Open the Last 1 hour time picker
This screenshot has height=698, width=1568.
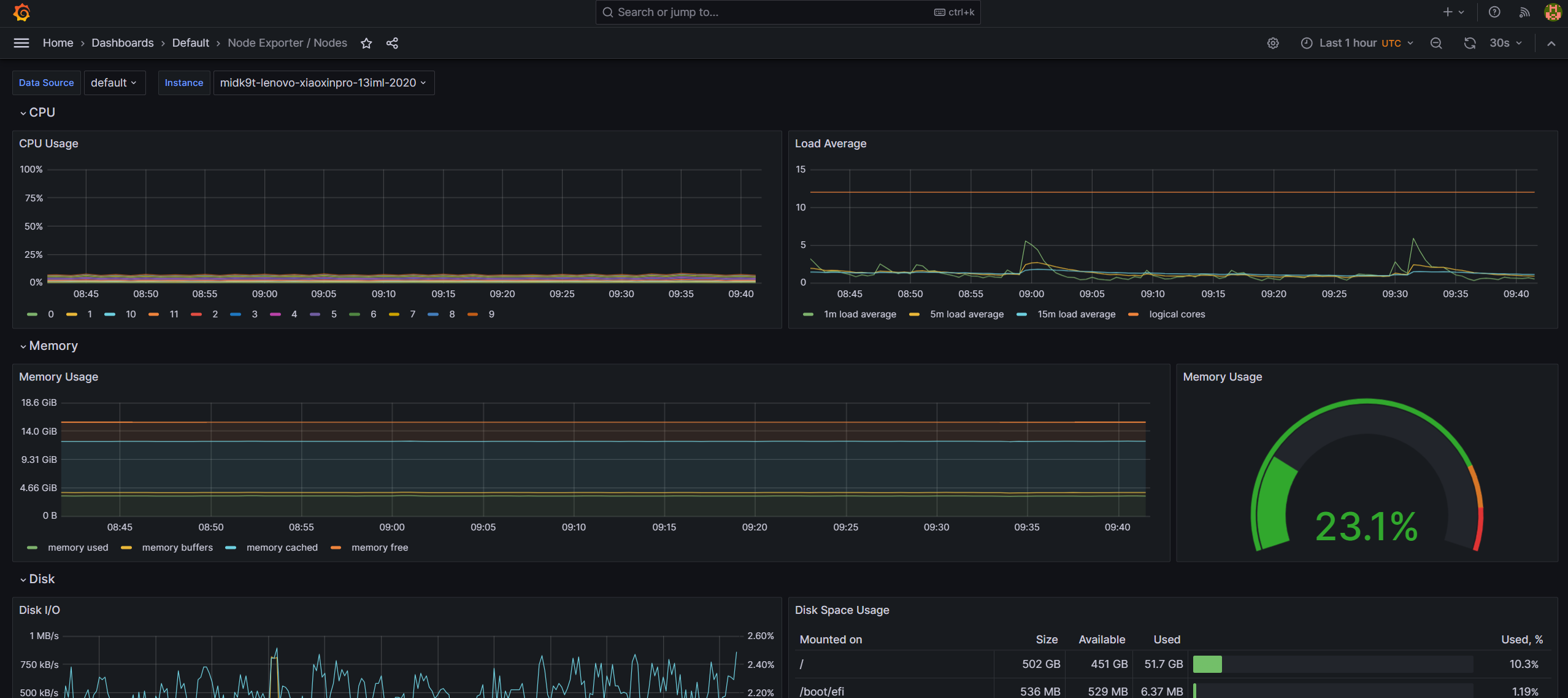(1357, 43)
